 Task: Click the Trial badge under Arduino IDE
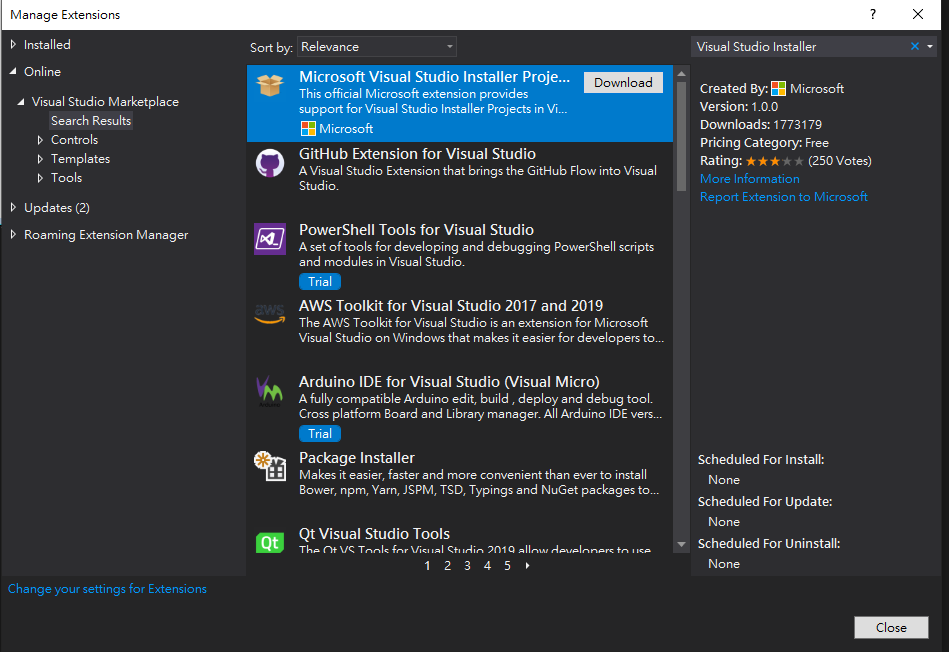(x=320, y=433)
